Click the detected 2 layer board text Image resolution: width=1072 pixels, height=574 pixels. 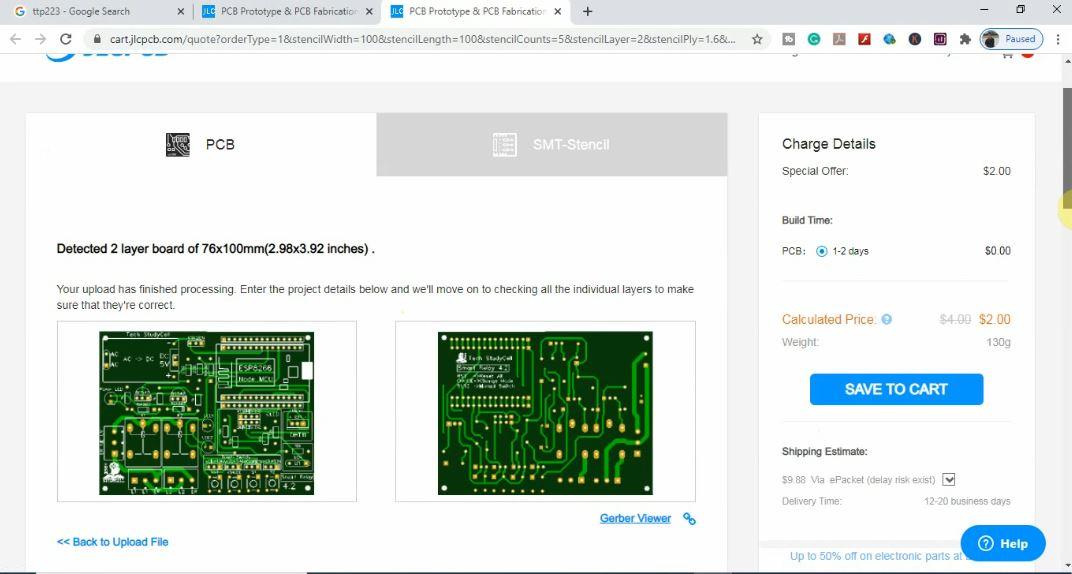tap(215, 249)
